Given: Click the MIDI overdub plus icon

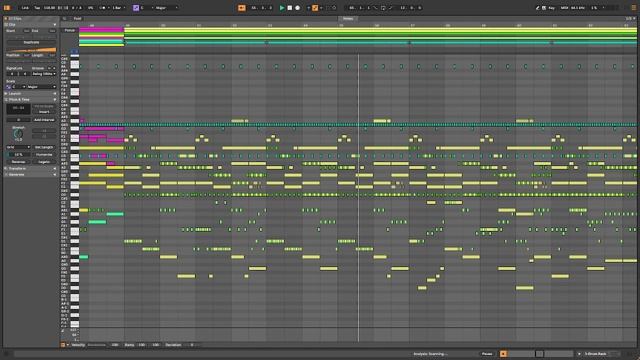Looking at the screenshot, I should (309, 8).
